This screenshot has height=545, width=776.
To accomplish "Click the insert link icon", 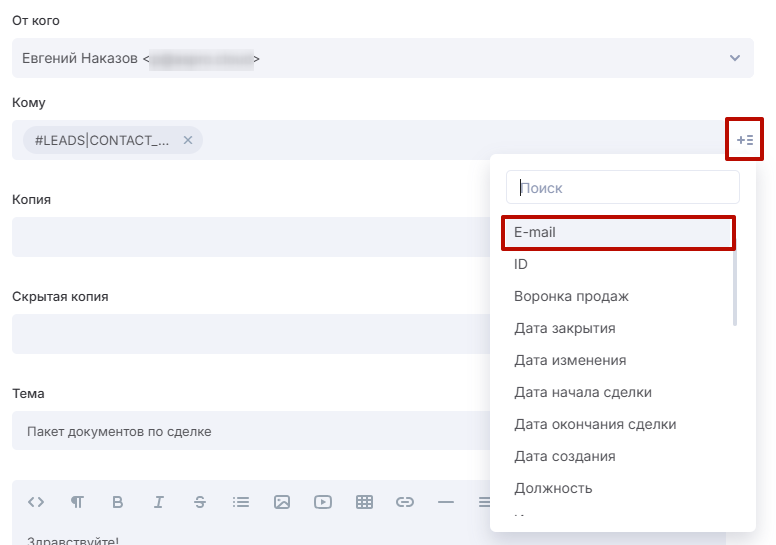I will (x=404, y=502).
